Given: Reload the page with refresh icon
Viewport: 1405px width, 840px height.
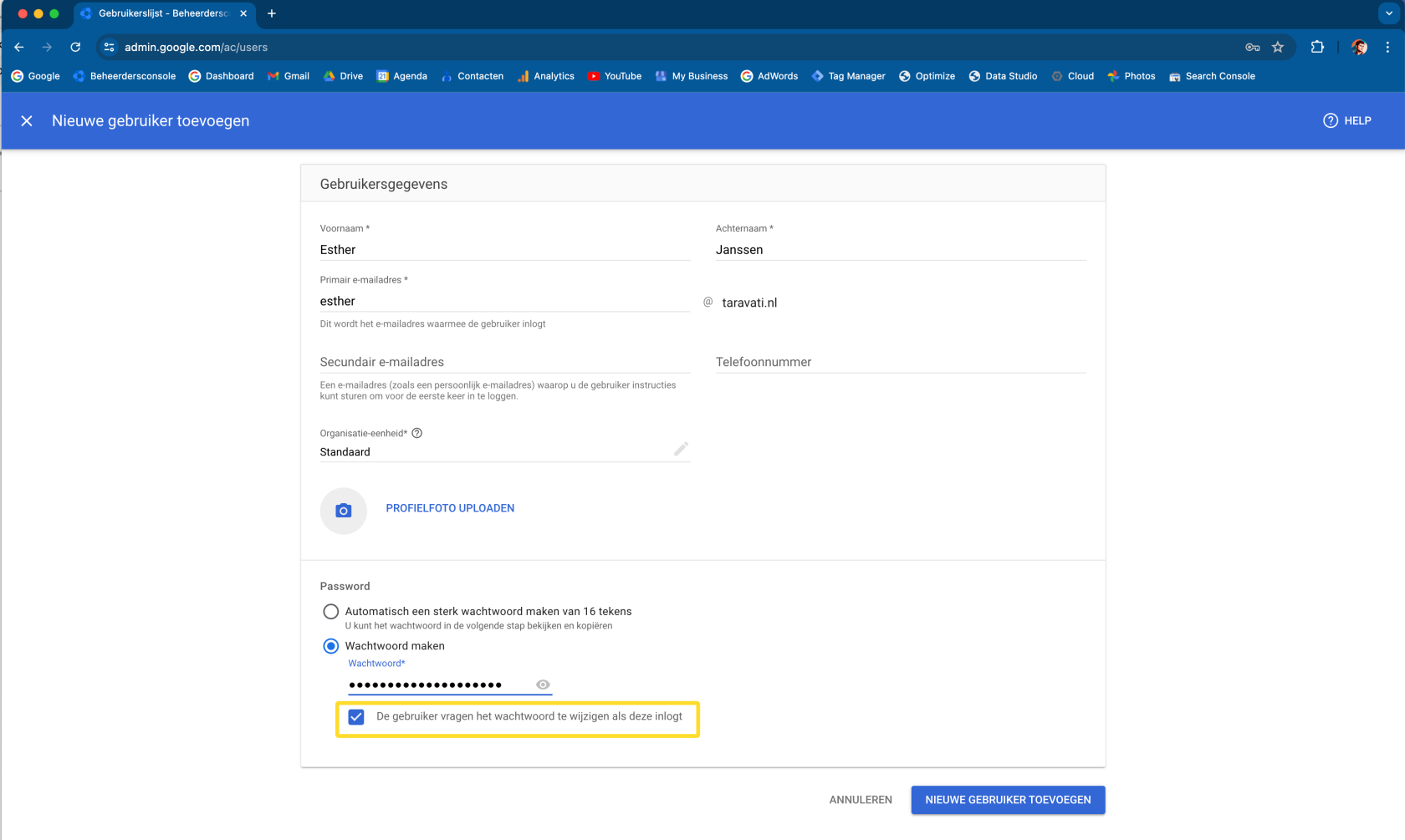Looking at the screenshot, I should [75, 48].
